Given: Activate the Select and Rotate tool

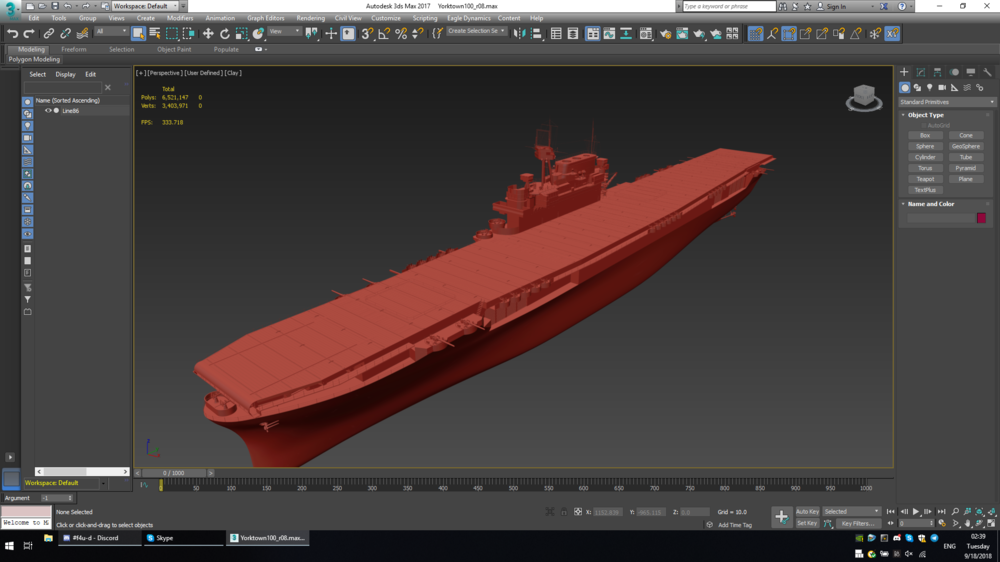Looking at the screenshot, I should pos(224,34).
